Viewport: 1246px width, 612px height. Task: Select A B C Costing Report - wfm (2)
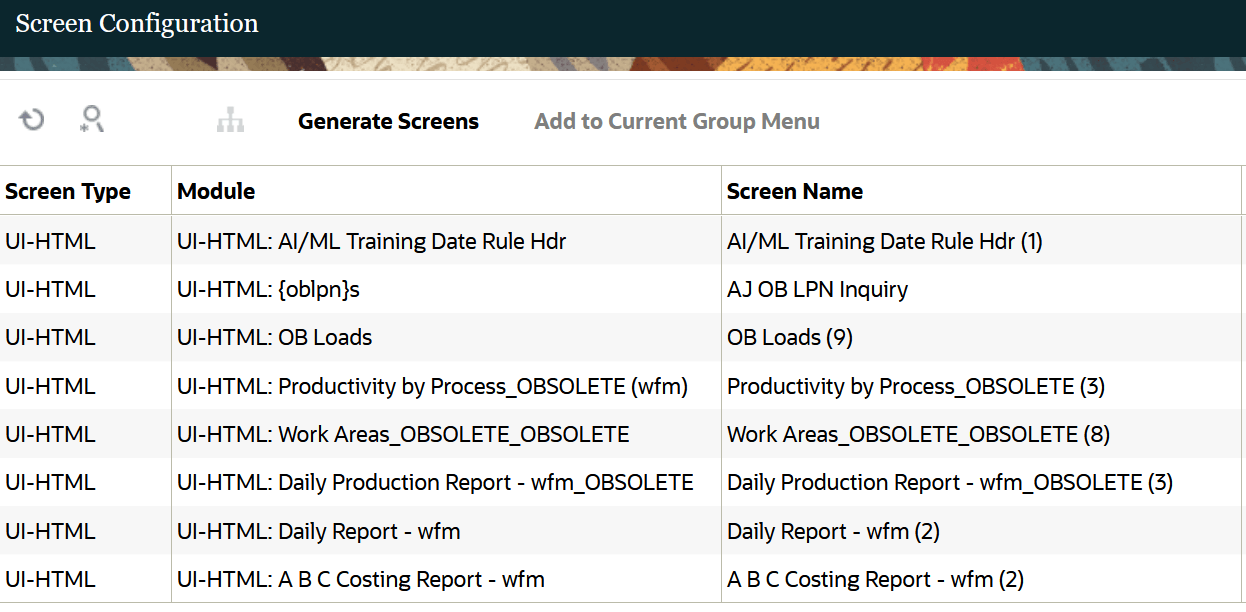(x=875, y=580)
